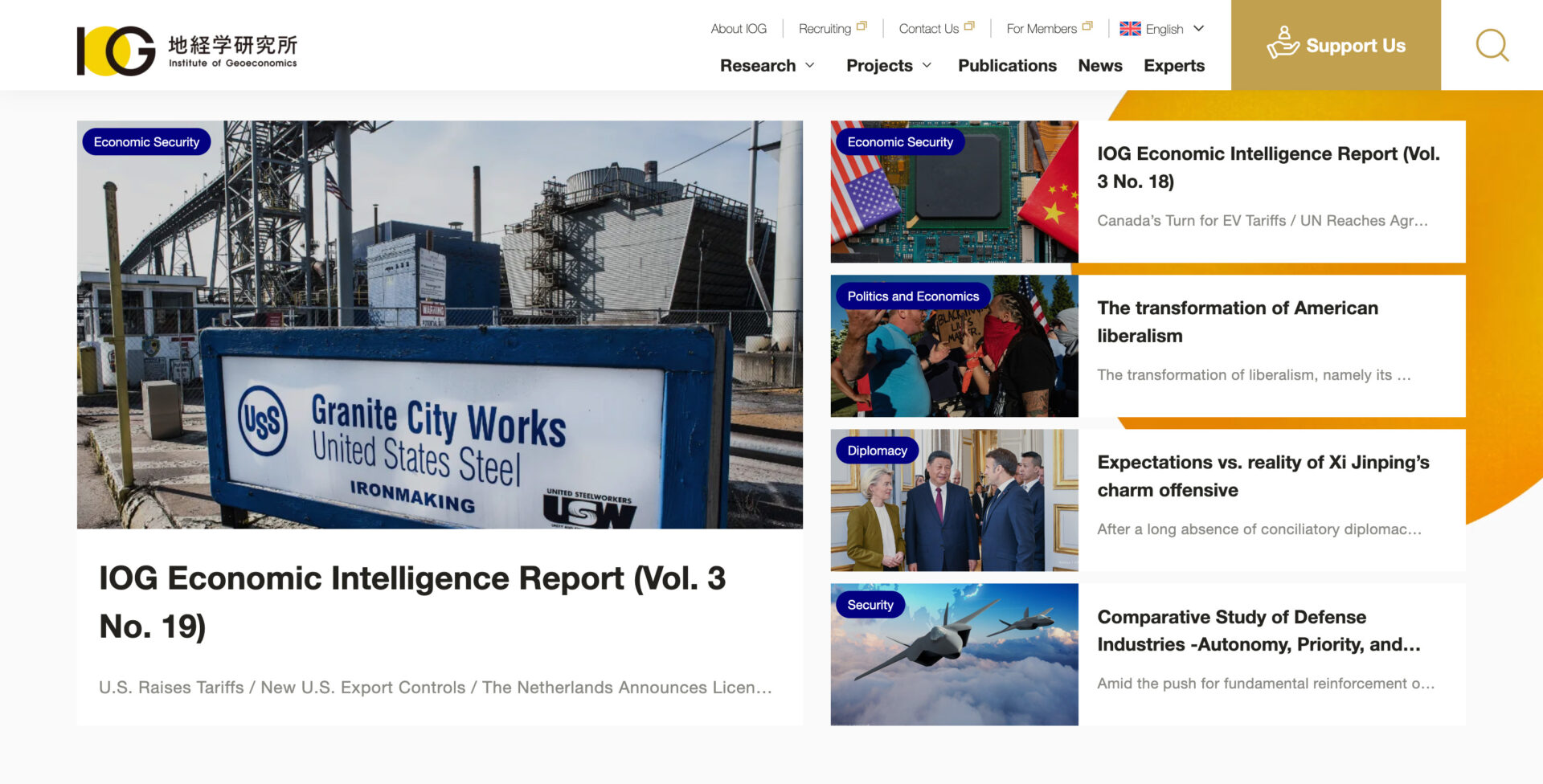Viewport: 1543px width, 784px height.
Task: Expand the Research menu chevron
Action: (809, 65)
